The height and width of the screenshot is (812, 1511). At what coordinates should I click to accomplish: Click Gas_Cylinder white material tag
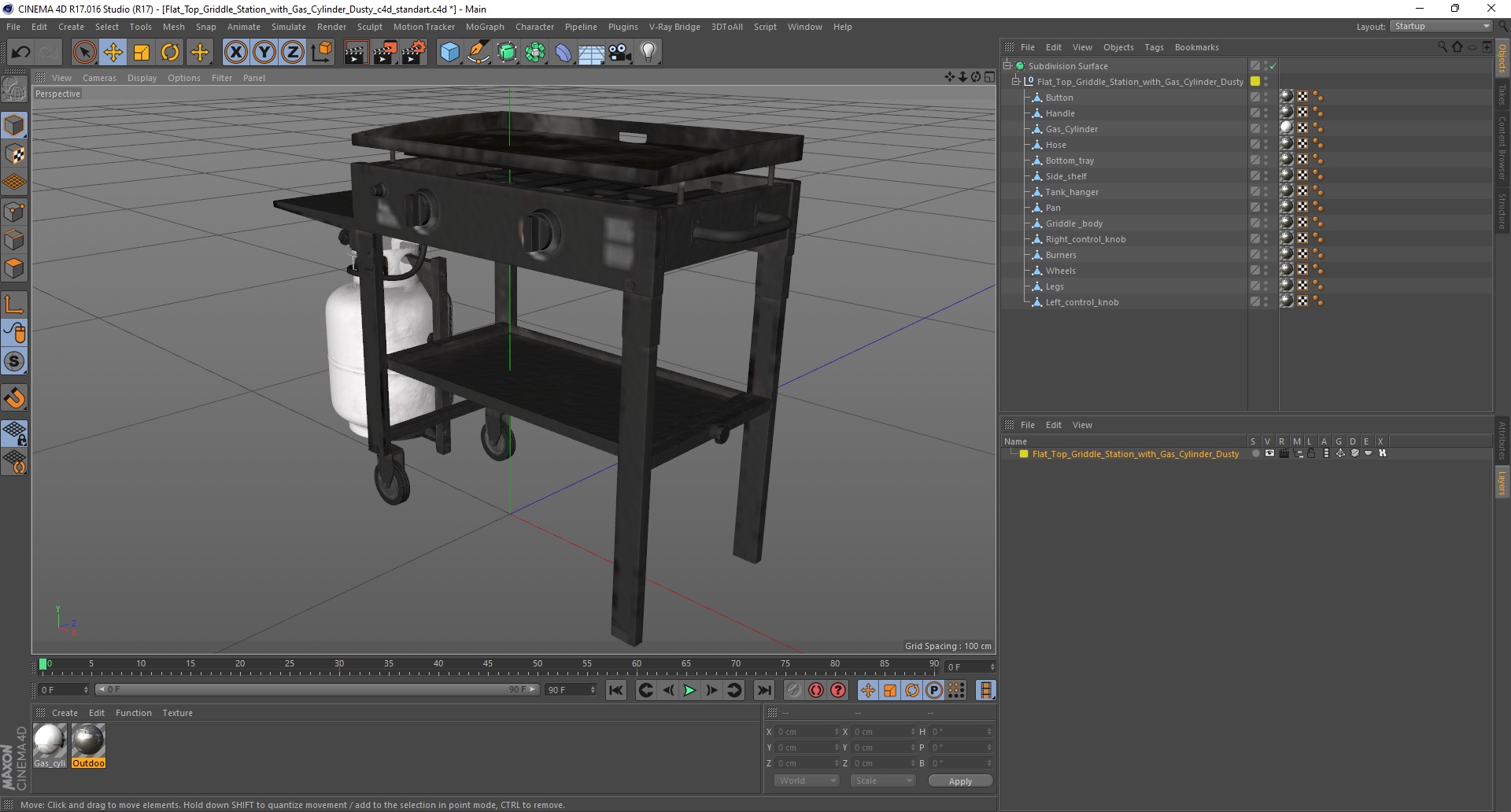click(x=1287, y=128)
